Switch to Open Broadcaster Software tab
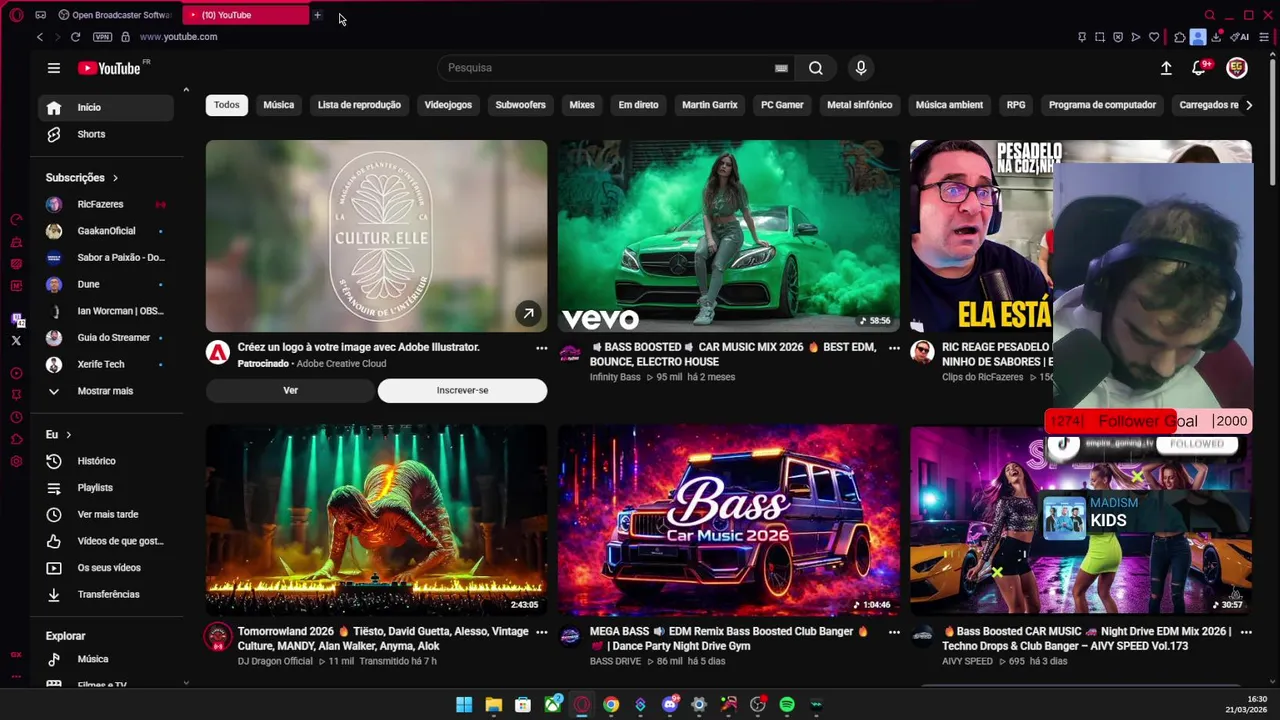 [x=115, y=15]
